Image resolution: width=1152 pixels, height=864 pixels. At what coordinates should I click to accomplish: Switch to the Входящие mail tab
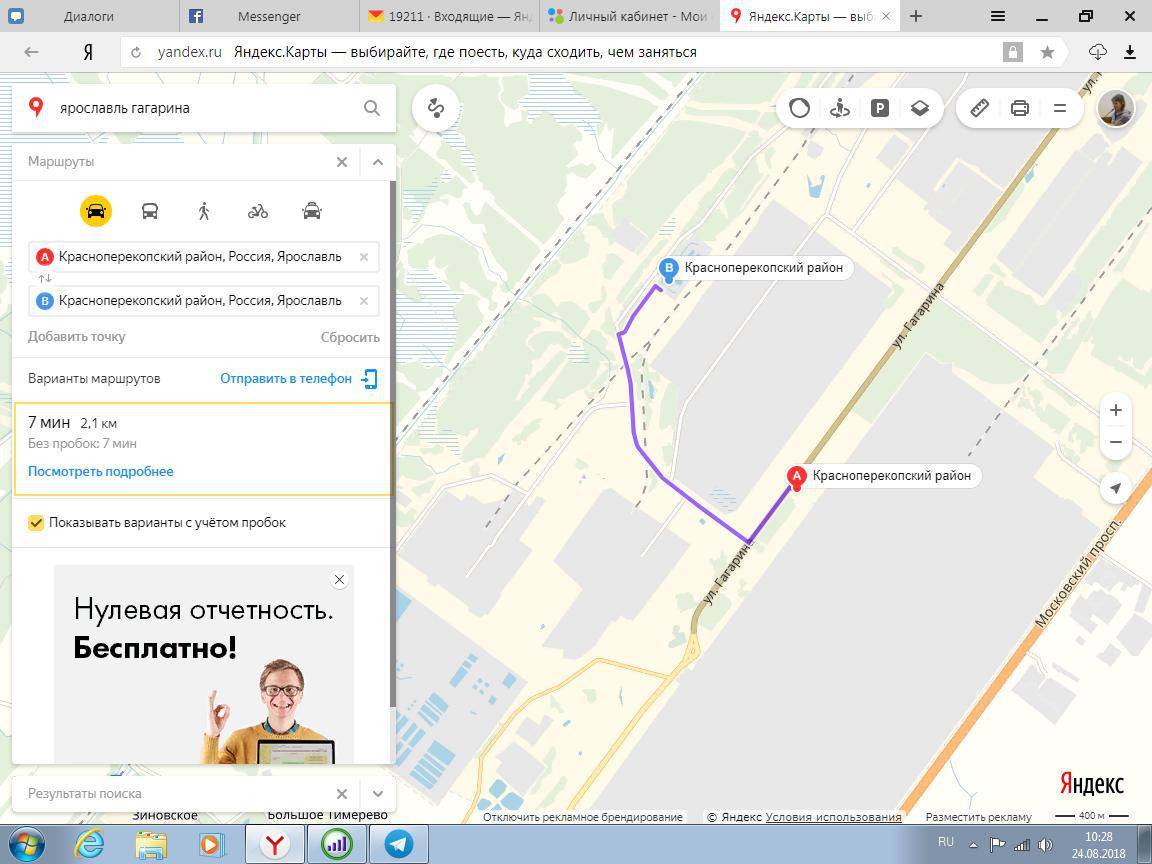point(450,16)
